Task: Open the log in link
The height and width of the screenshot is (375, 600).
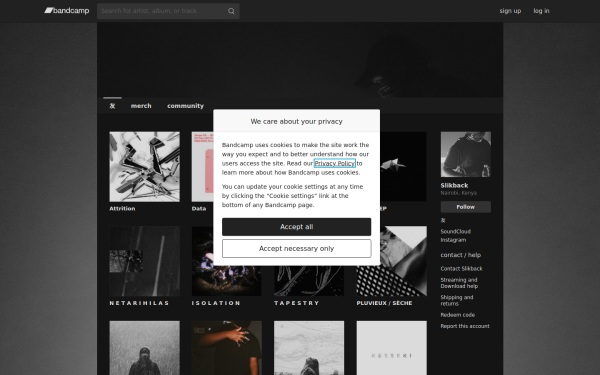Action: [x=541, y=11]
